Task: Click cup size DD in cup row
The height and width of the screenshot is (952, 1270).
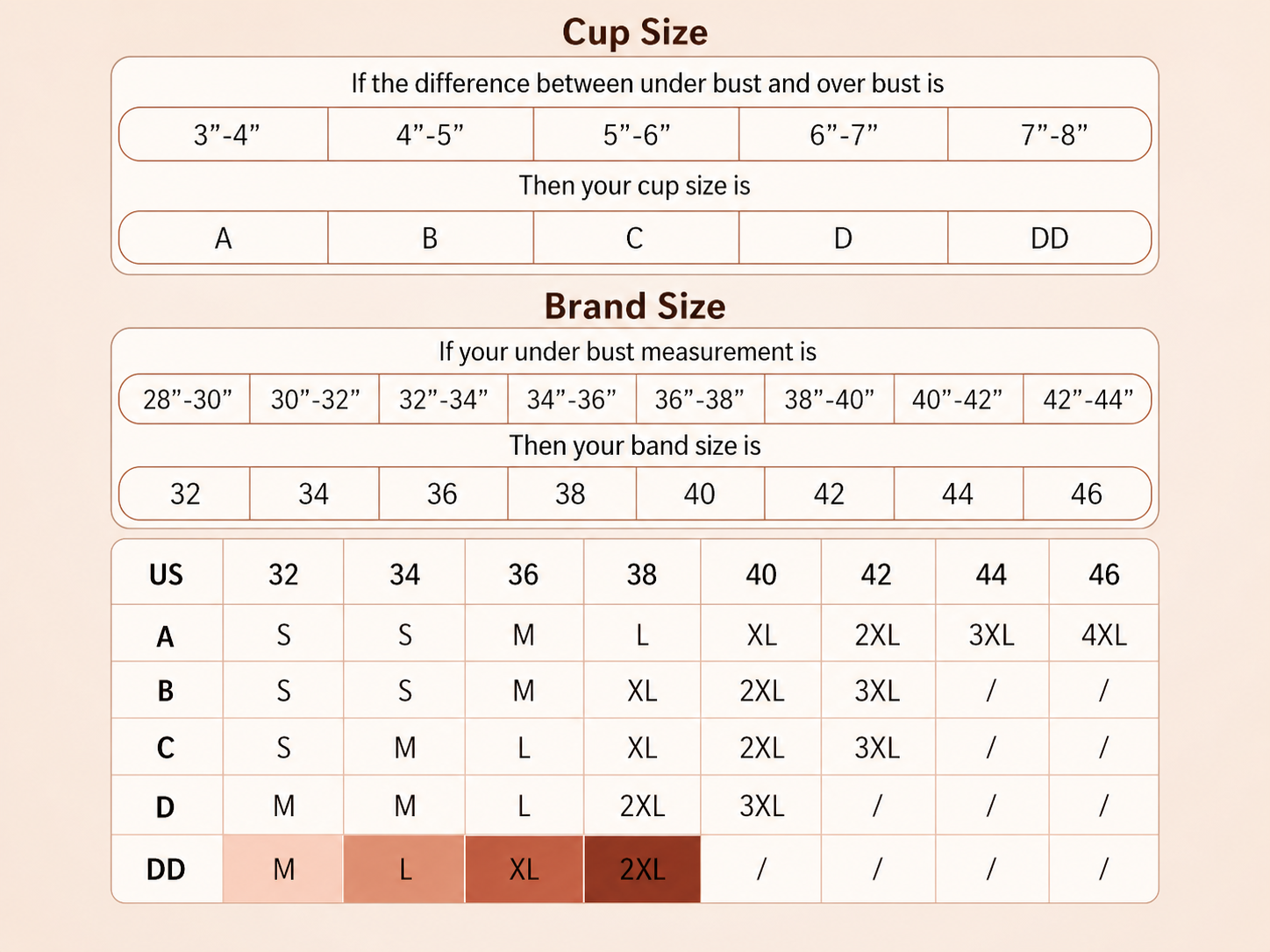Action: pos(1050,238)
